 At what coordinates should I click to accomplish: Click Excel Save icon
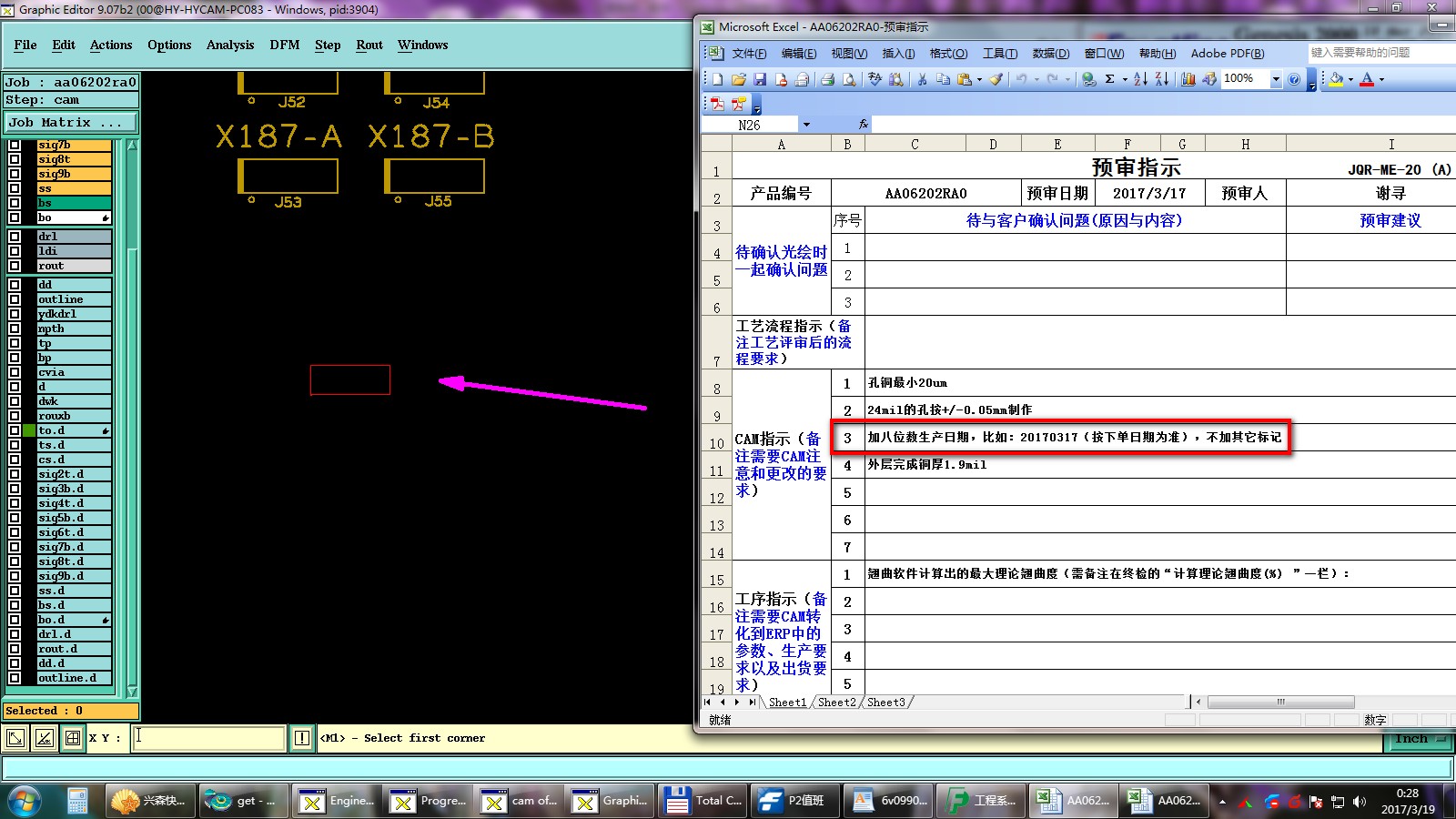[759, 79]
